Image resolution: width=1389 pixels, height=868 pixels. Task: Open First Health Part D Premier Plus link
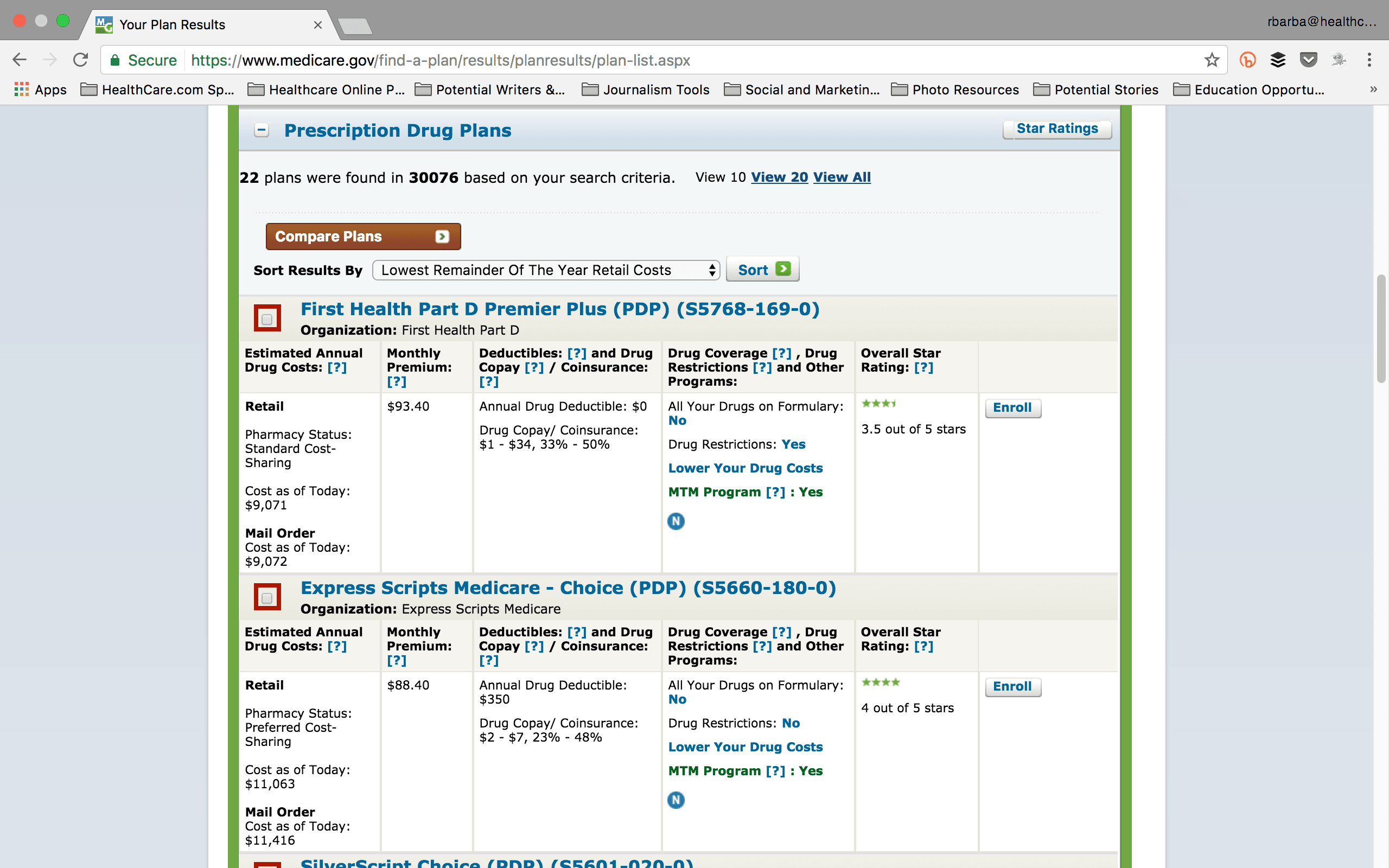(x=559, y=309)
